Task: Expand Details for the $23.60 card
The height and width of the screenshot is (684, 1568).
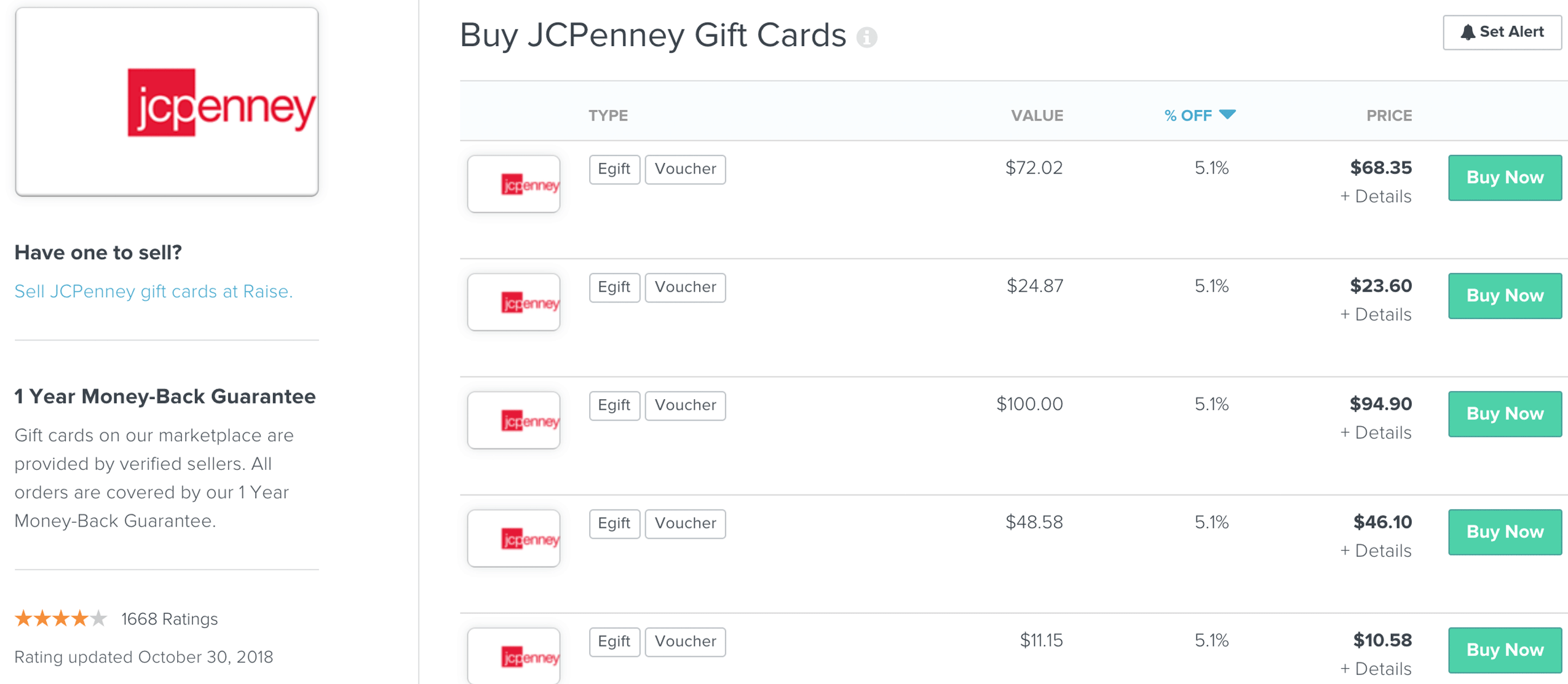Action: [x=1375, y=314]
